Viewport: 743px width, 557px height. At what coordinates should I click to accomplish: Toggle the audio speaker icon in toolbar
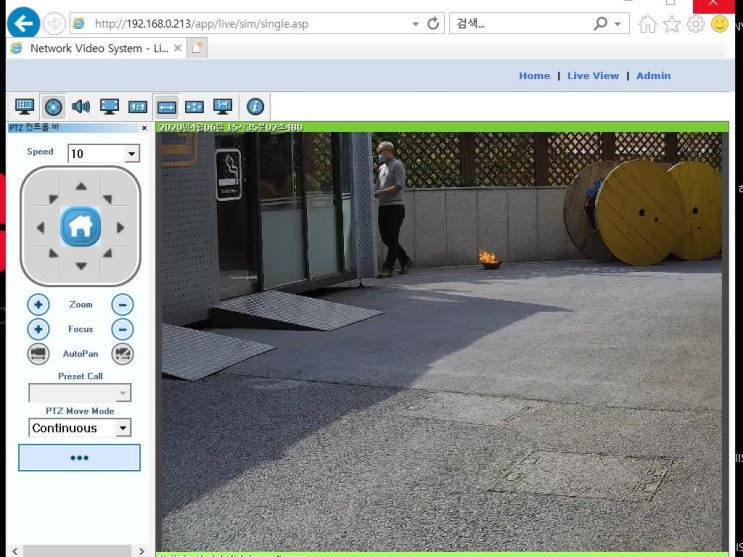pos(81,106)
